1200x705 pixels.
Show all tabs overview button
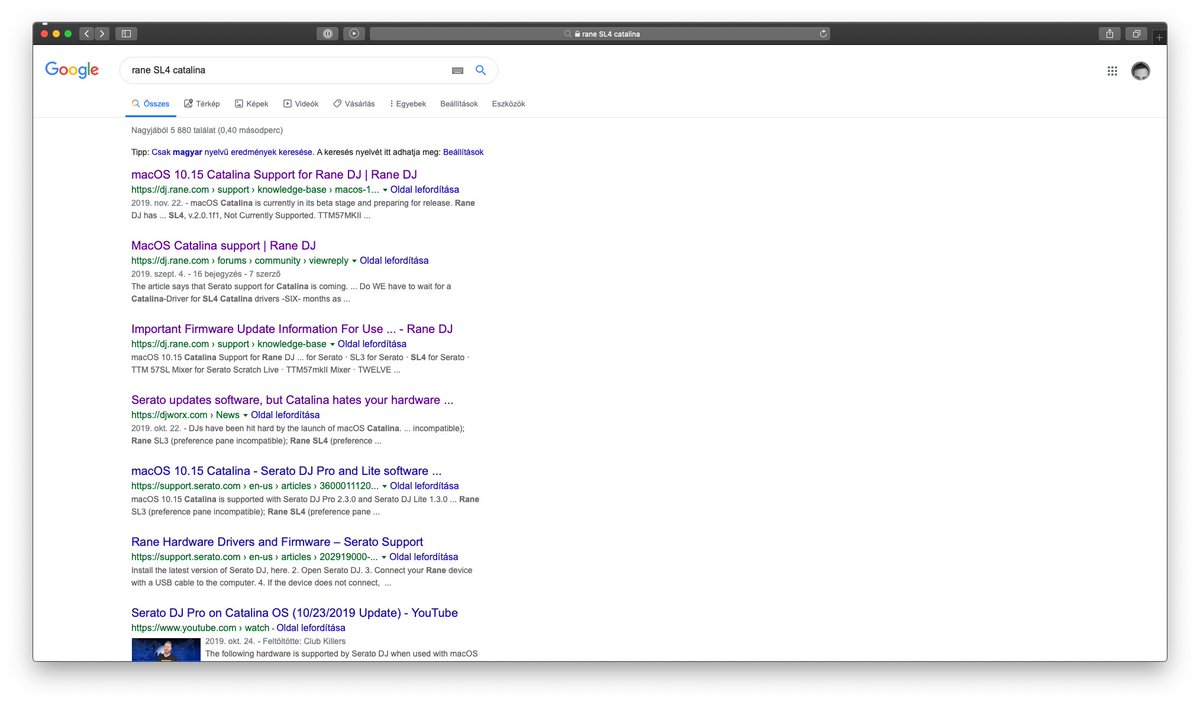[1137, 33]
